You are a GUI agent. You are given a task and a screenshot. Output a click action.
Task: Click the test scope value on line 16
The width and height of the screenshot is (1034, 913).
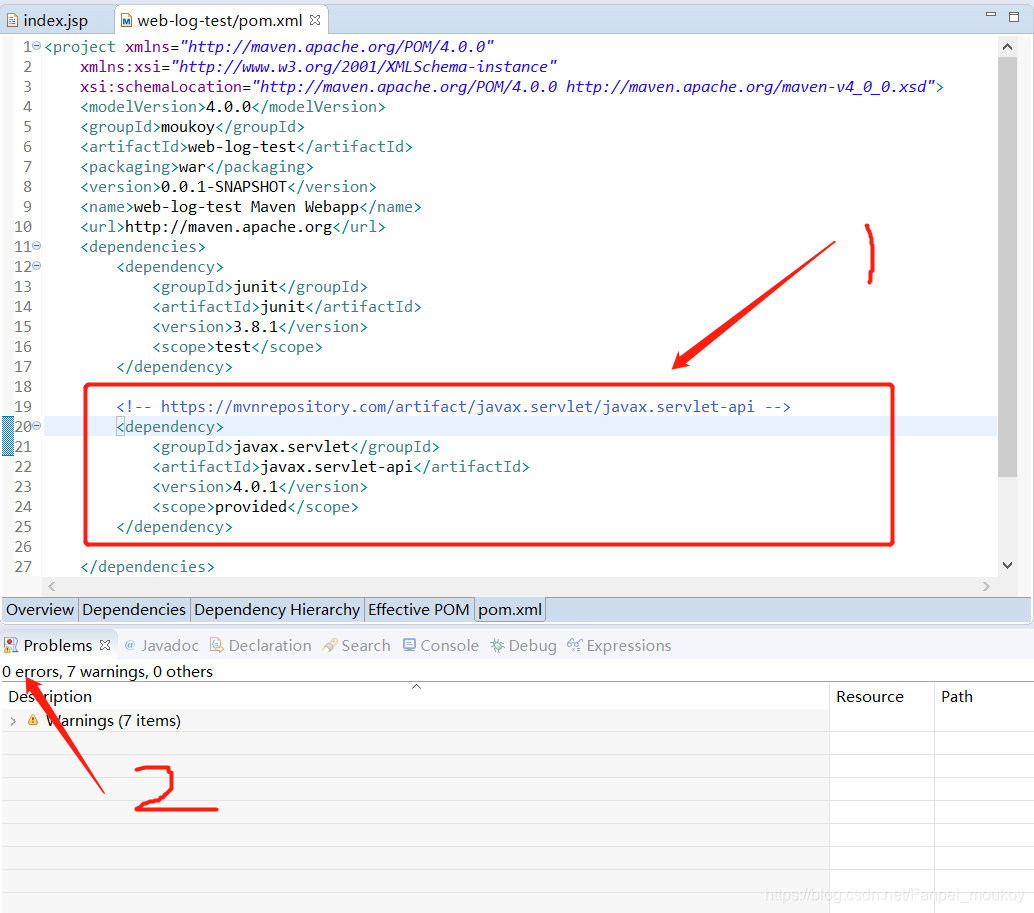(x=233, y=347)
